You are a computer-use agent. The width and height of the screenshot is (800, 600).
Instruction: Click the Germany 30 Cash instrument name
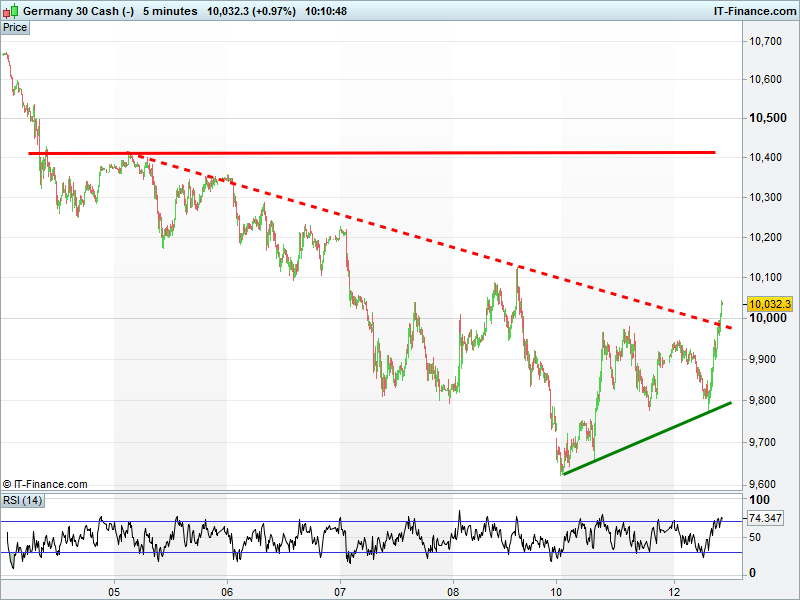(78, 10)
